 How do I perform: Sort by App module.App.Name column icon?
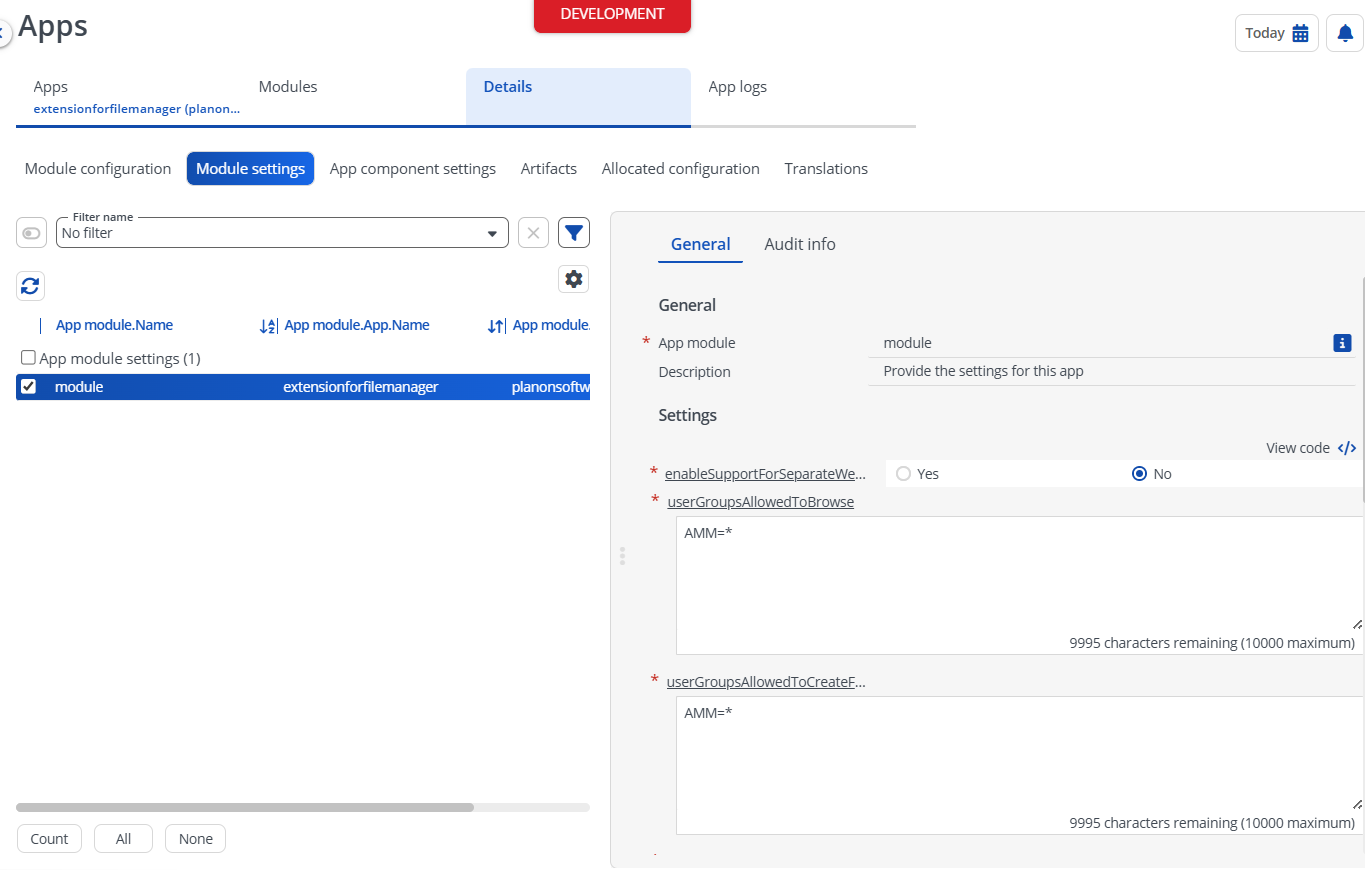[267, 326]
